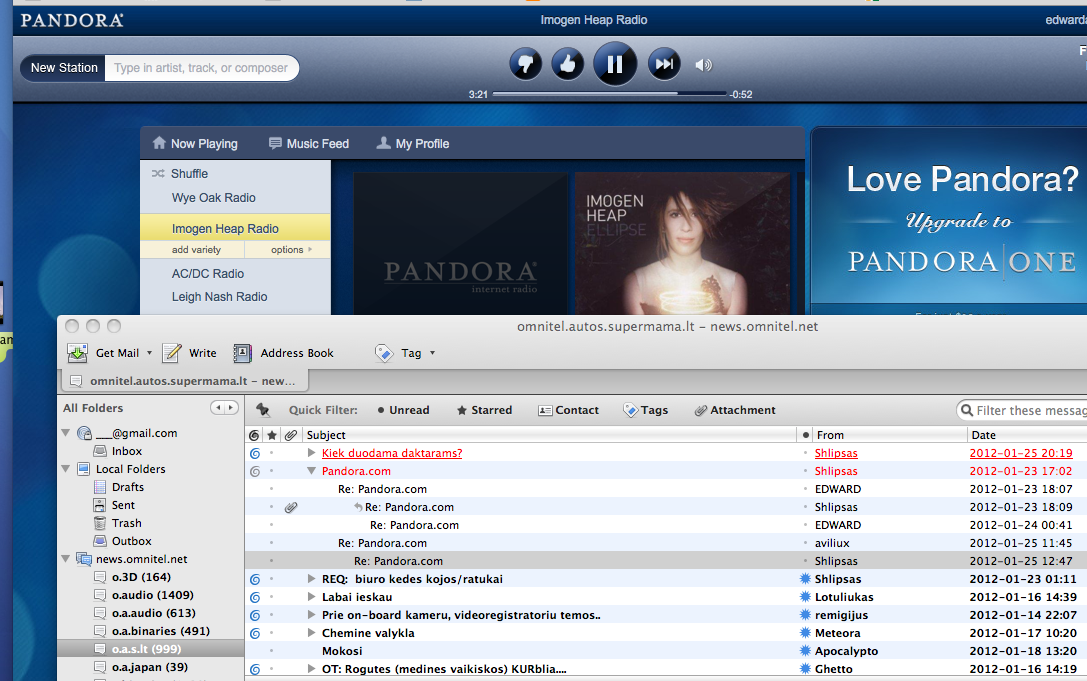The image size is (1087, 681).
Task: Click the New Station button
Action: click(x=64, y=68)
